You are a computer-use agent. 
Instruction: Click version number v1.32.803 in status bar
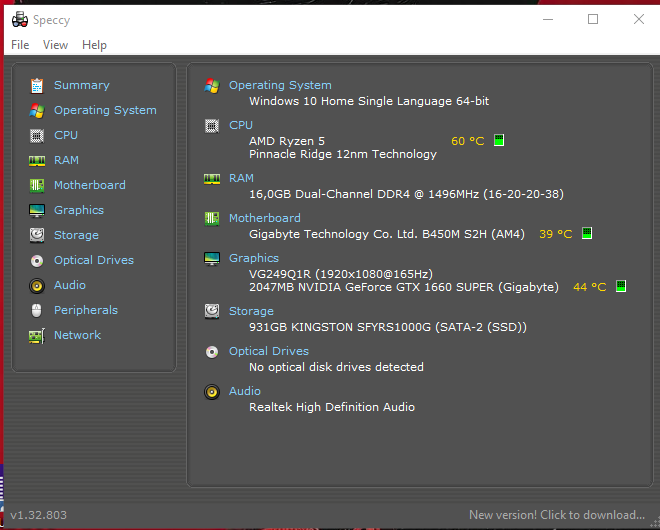click(38, 515)
